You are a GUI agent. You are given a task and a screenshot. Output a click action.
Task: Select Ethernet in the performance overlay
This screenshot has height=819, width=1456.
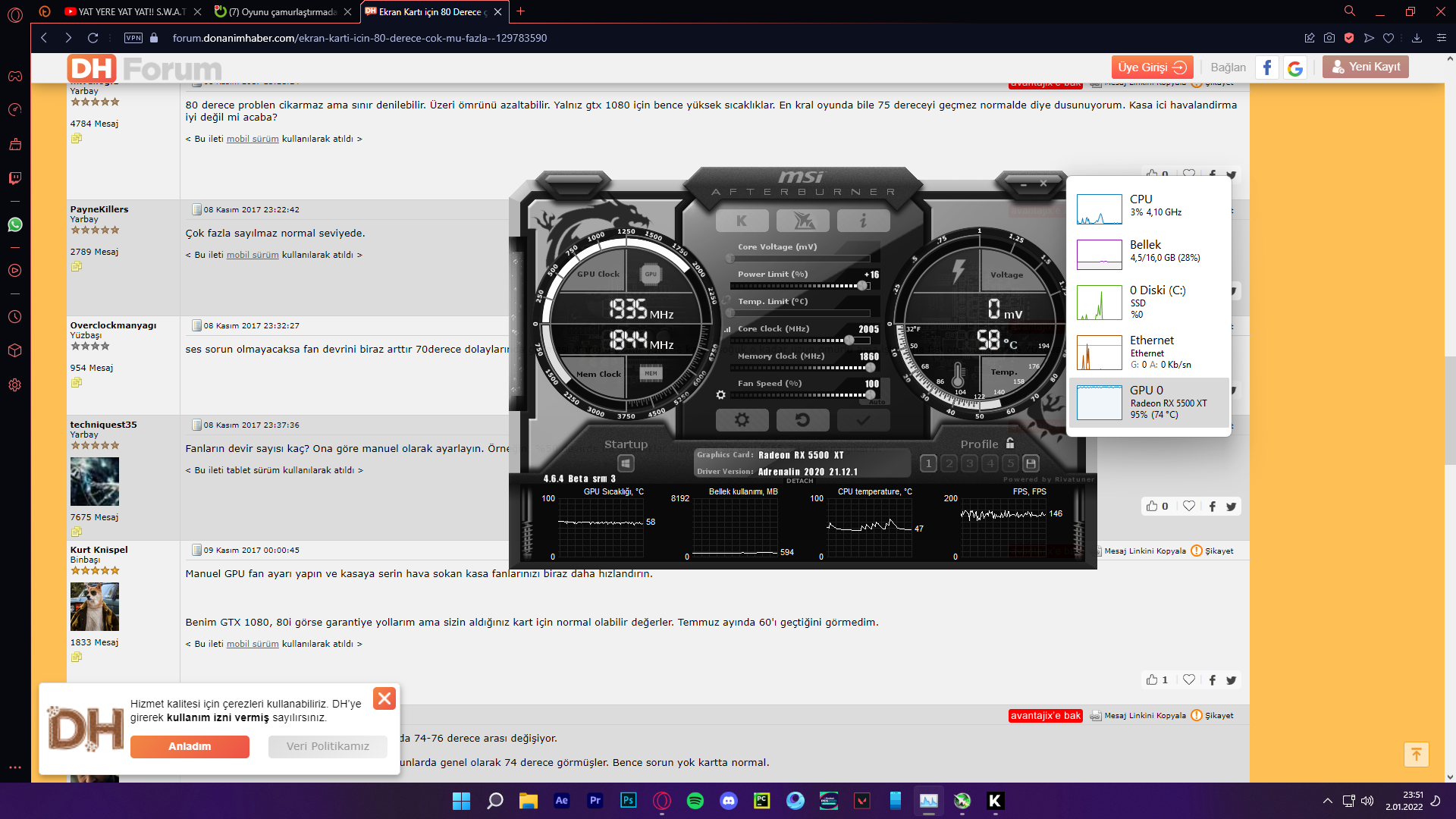click(1148, 352)
